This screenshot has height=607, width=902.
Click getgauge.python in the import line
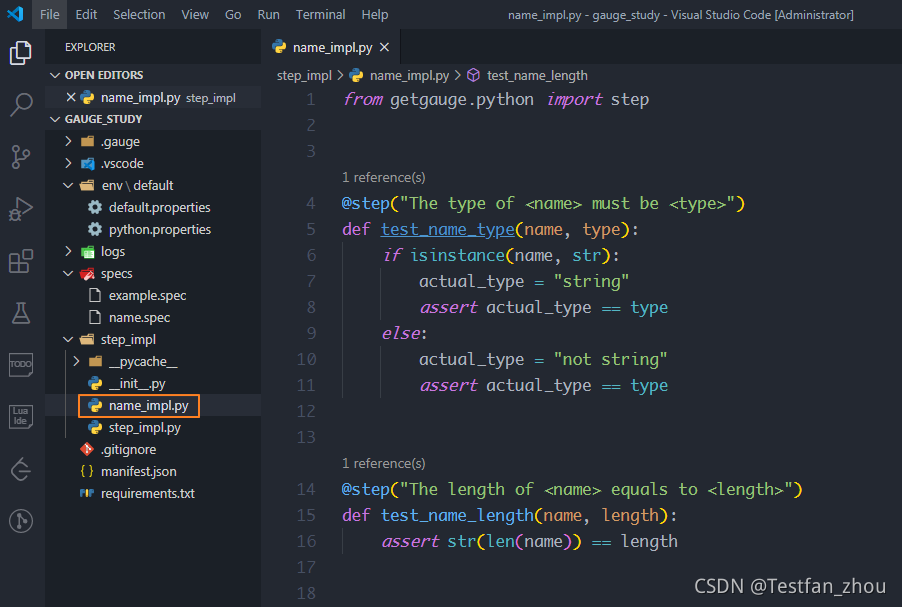[461, 100]
